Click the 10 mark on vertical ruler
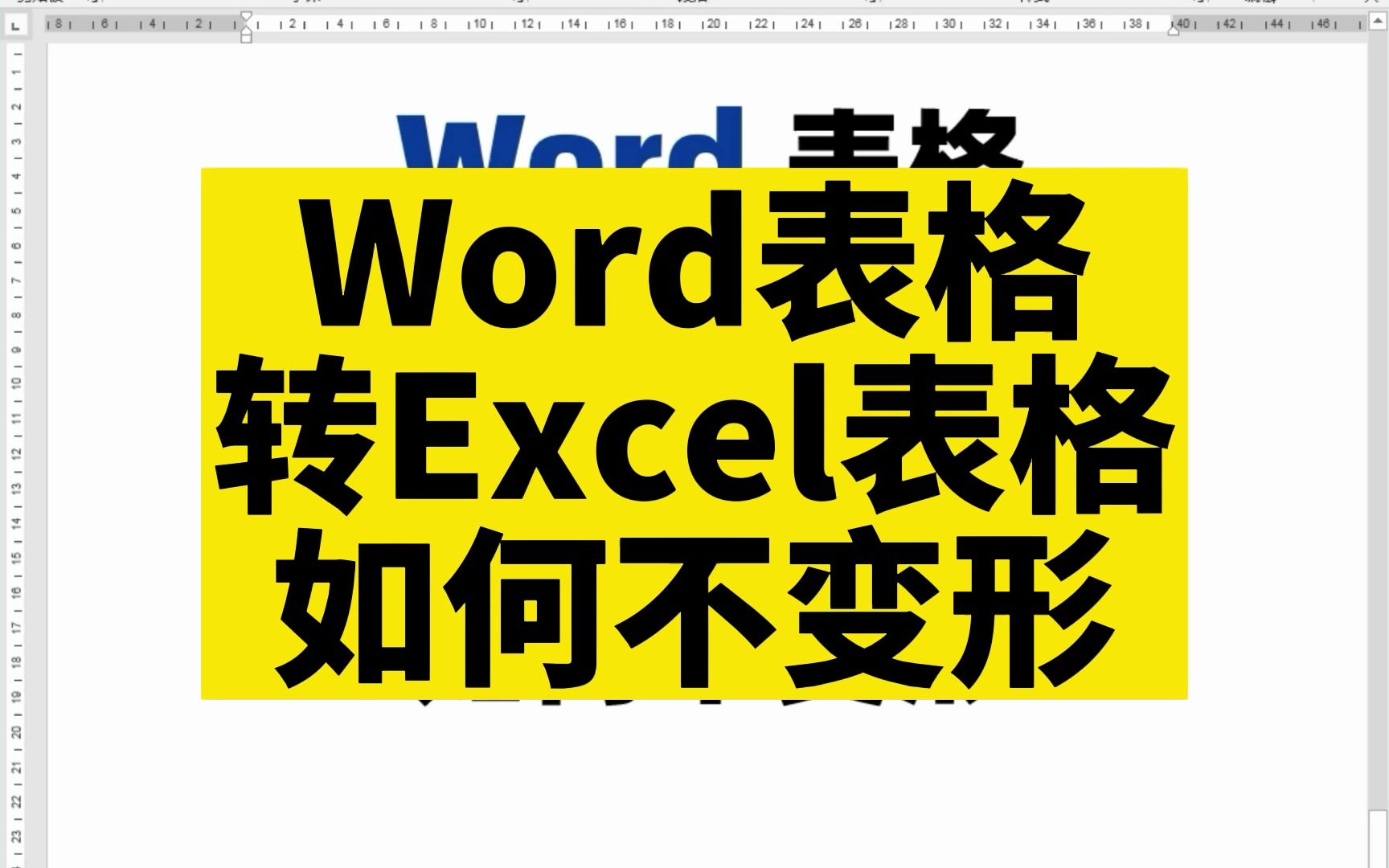The height and width of the screenshot is (868, 1389). 16,383
